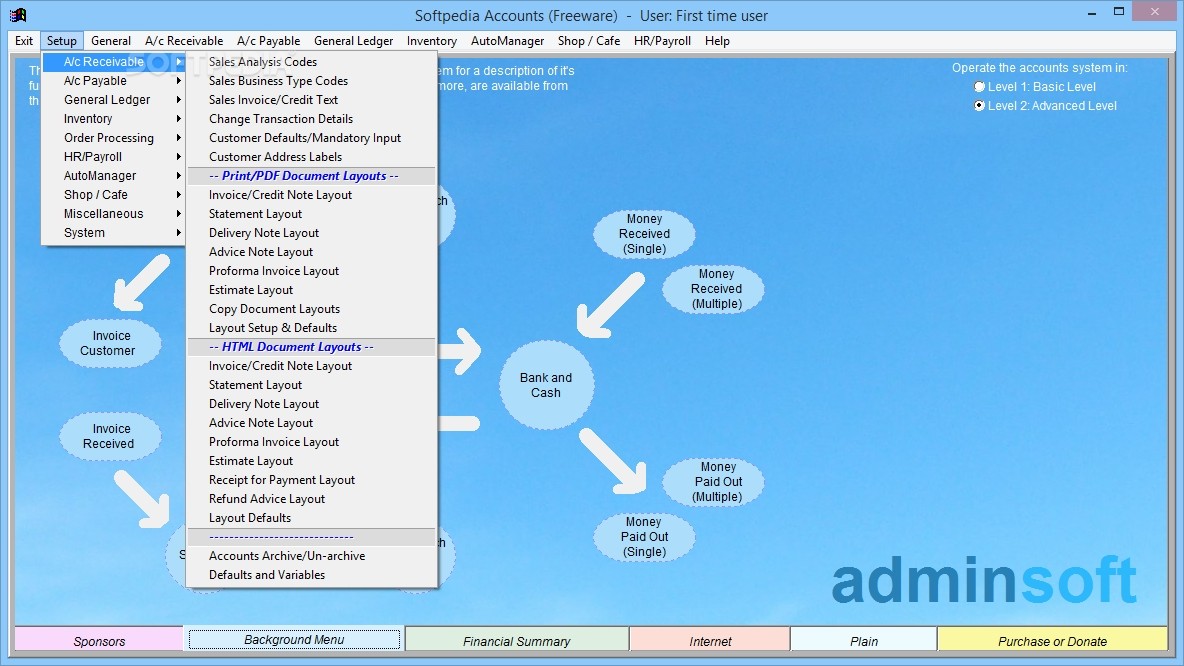Image resolution: width=1184 pixels, height=666 pixels.
Task: Expand Order Processing setup submenu
Action: pyautogui.click(x=113, y=137)
